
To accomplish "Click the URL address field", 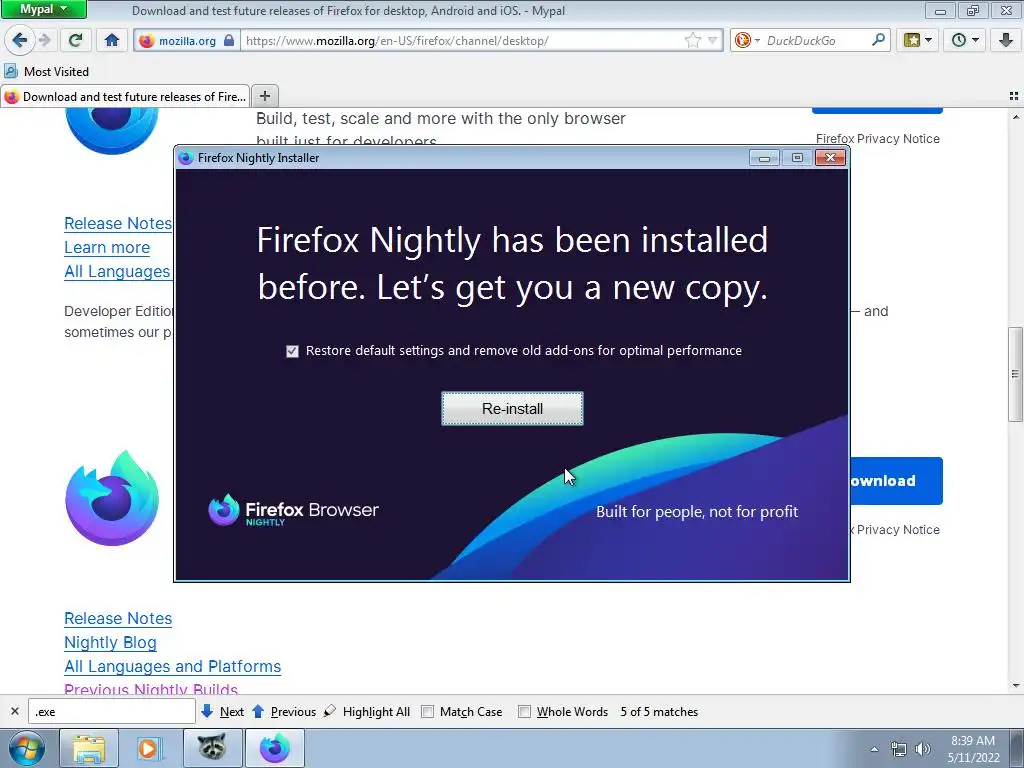I will point(462,40).
